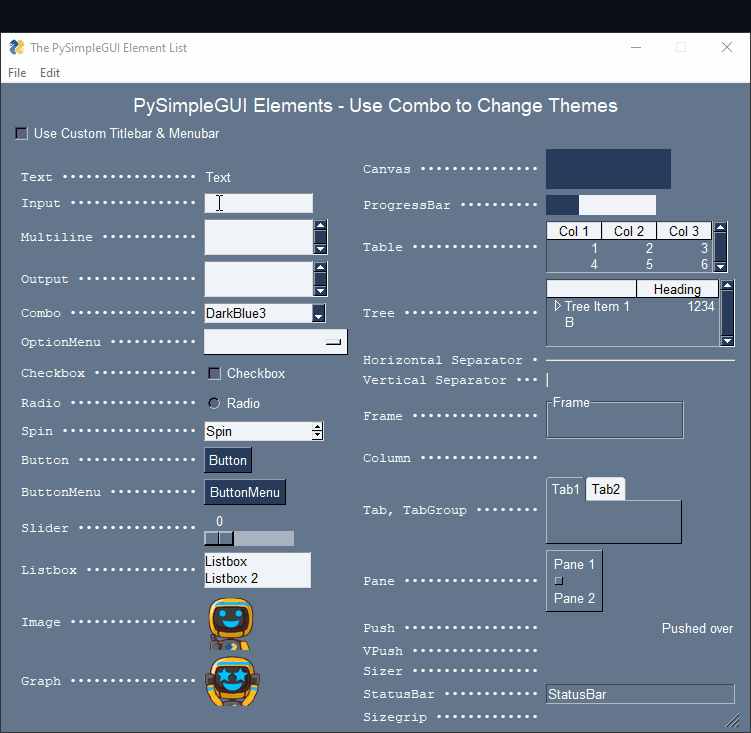Click the Output box scroll down arrow
751x733 pixels.
(320, 290)
